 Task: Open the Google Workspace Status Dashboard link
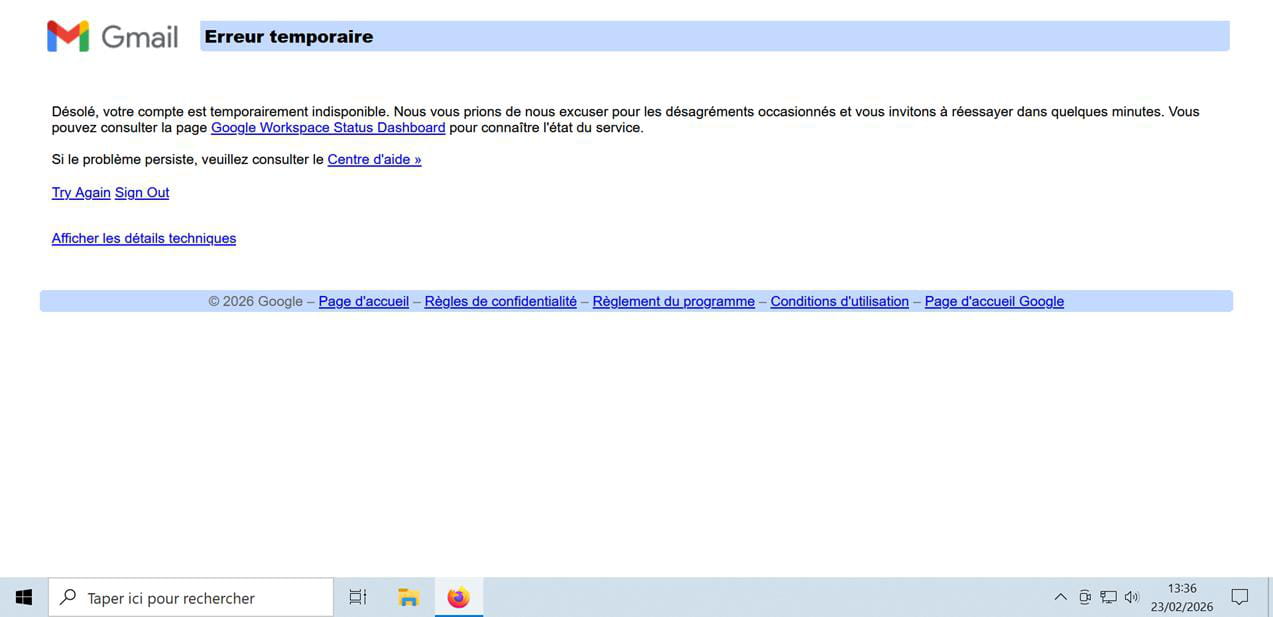point(328,128)
